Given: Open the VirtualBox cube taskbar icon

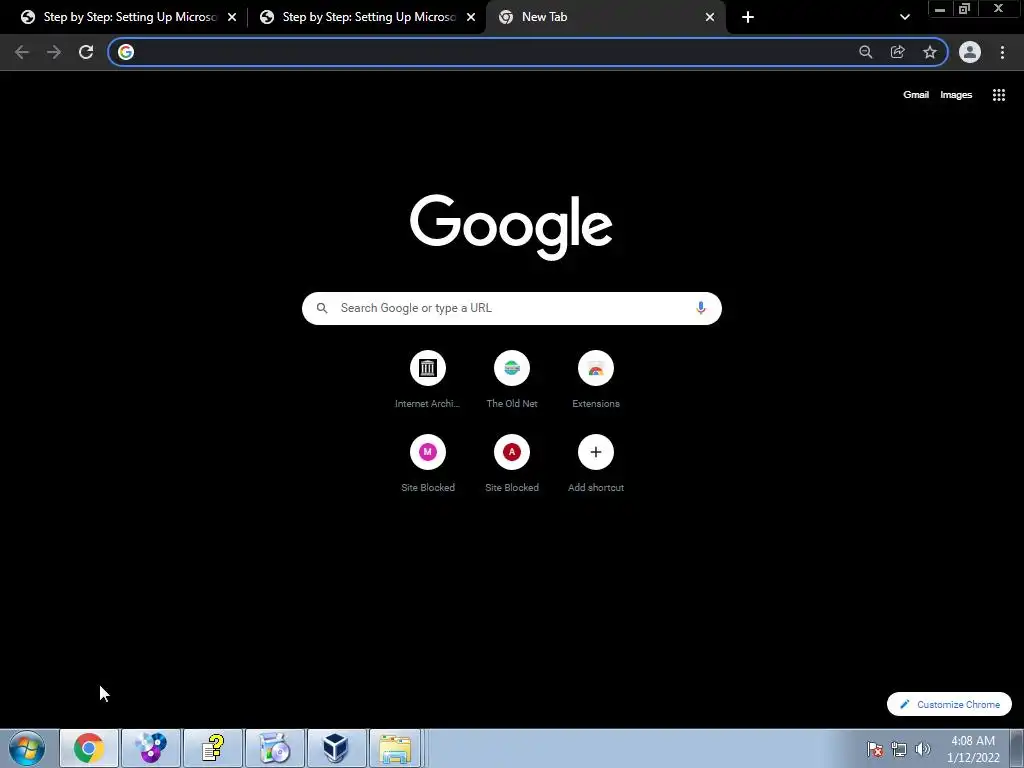Looking at the screenshot, I should [x=336, y=748].
